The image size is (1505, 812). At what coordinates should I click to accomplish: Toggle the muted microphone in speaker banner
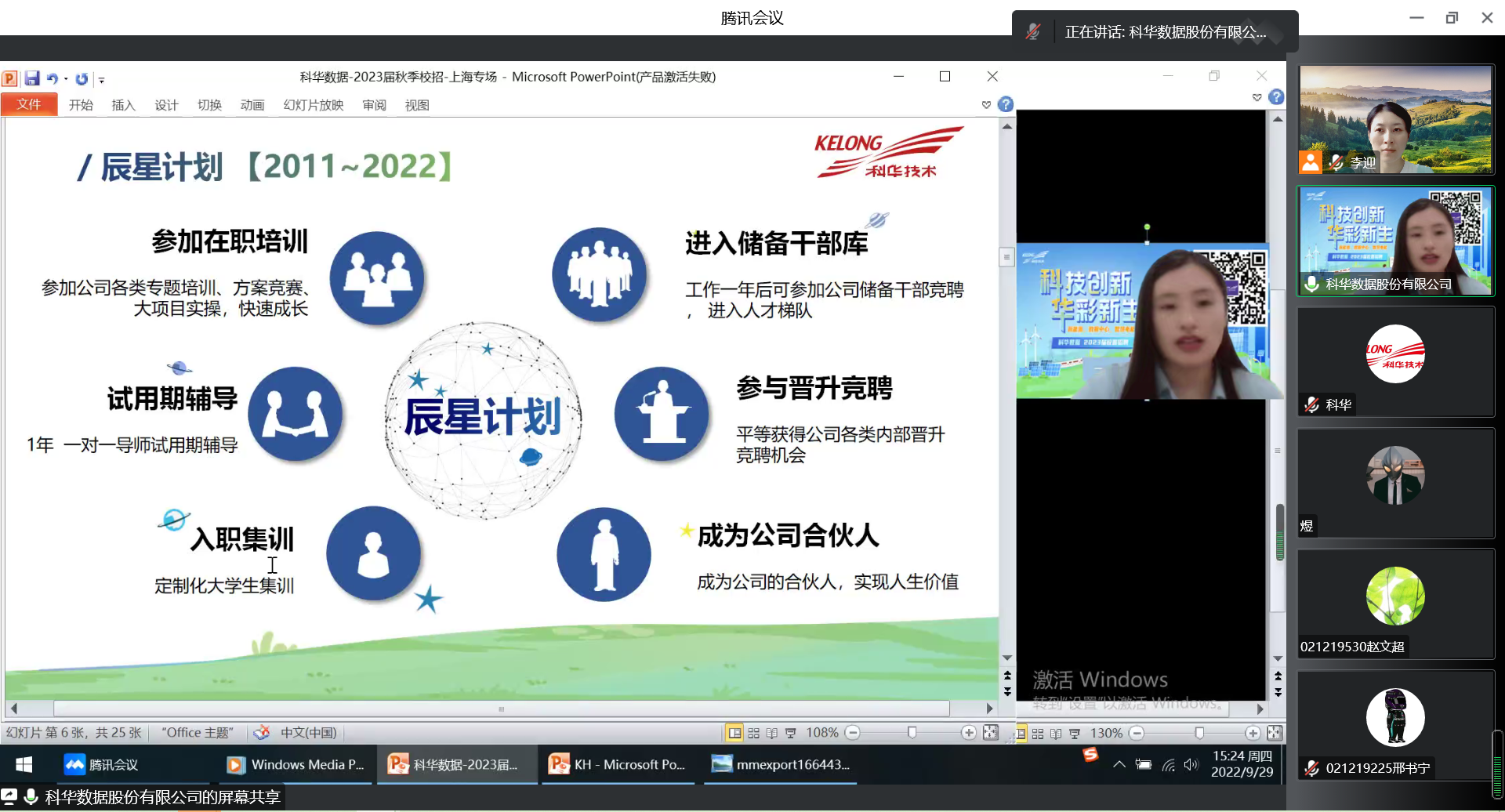point(1033,32)
